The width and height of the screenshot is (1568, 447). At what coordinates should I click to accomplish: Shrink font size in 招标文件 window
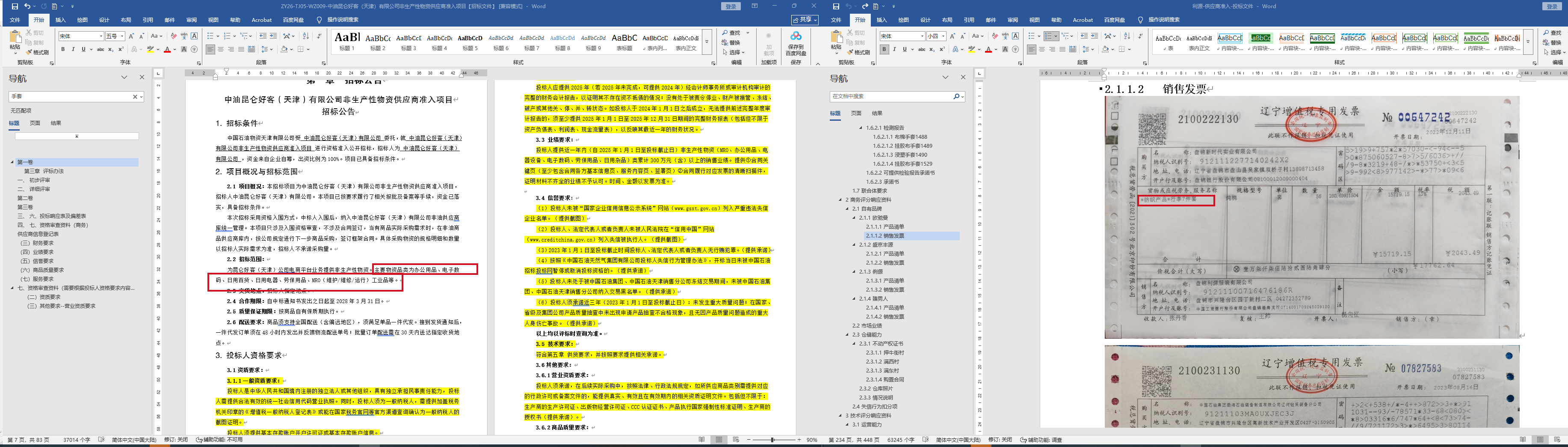(142, 36)
